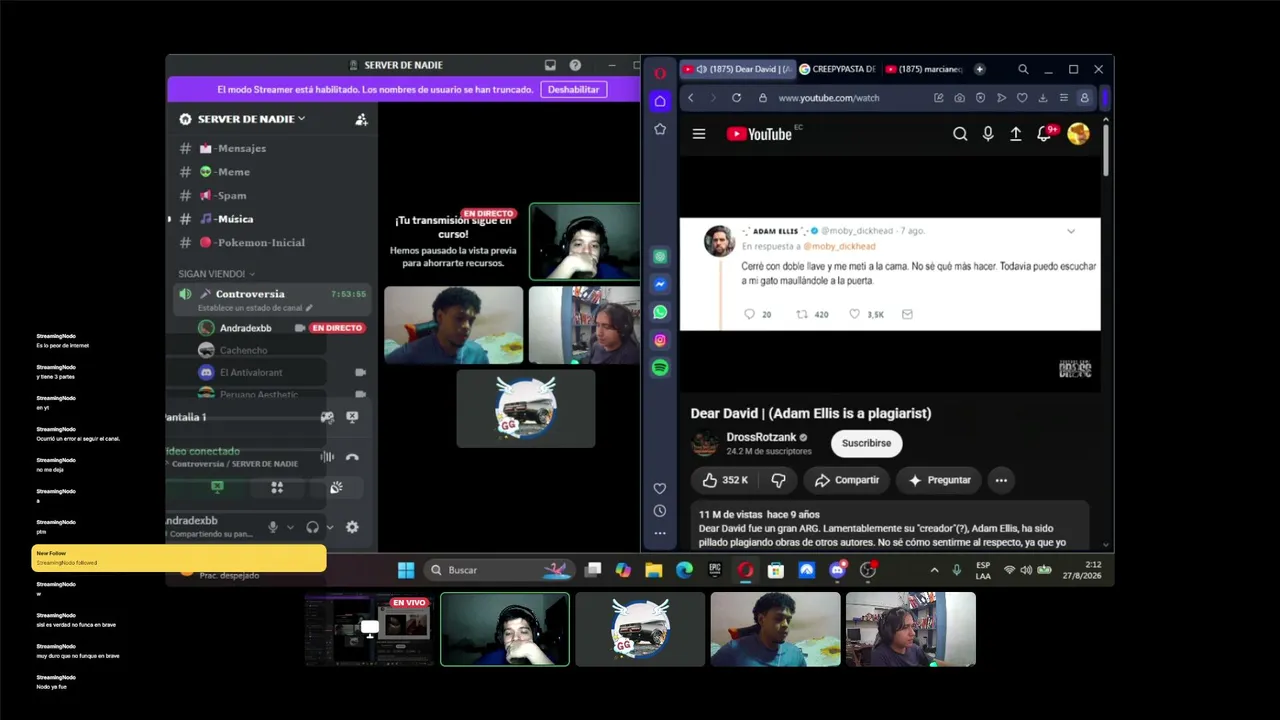Image resolution: width=1280 pixels, height=720 pixels.
Task: Open YouTube notifications bell
Action: [x=1045, y=134]
